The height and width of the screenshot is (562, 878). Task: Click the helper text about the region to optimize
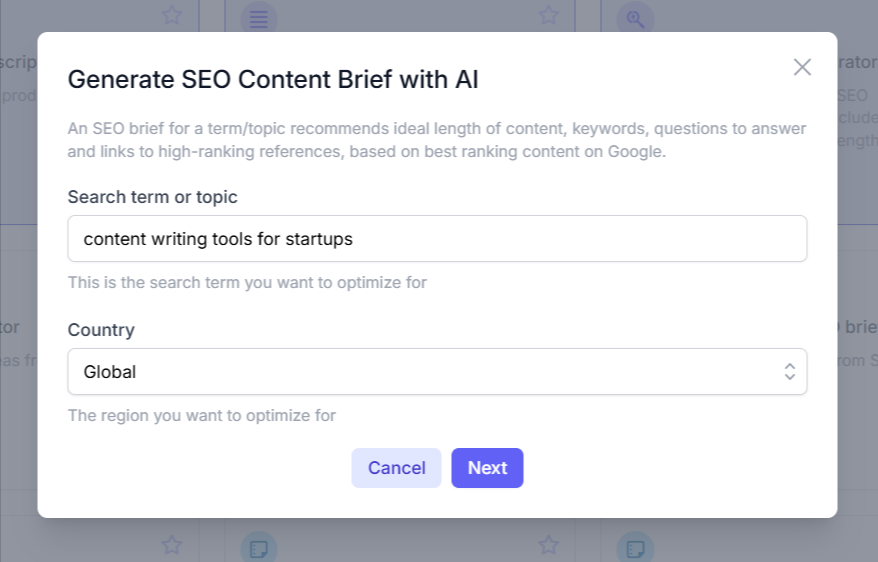tap(202, 415)
